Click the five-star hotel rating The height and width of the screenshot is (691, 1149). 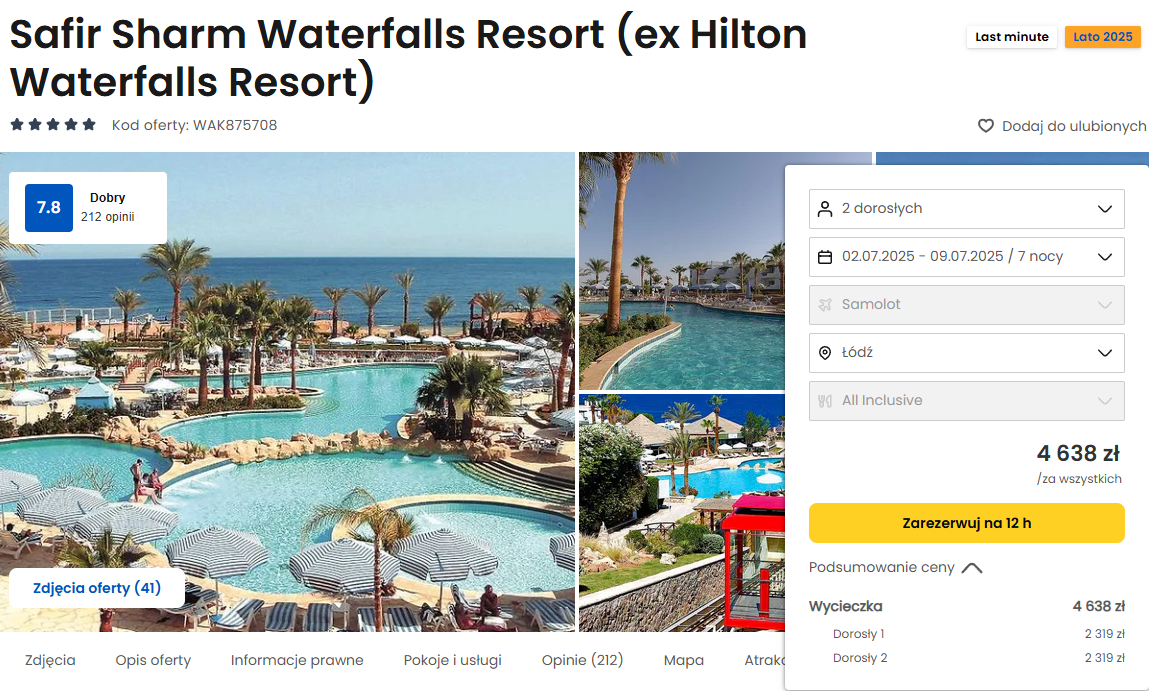[x=53, y=125]
